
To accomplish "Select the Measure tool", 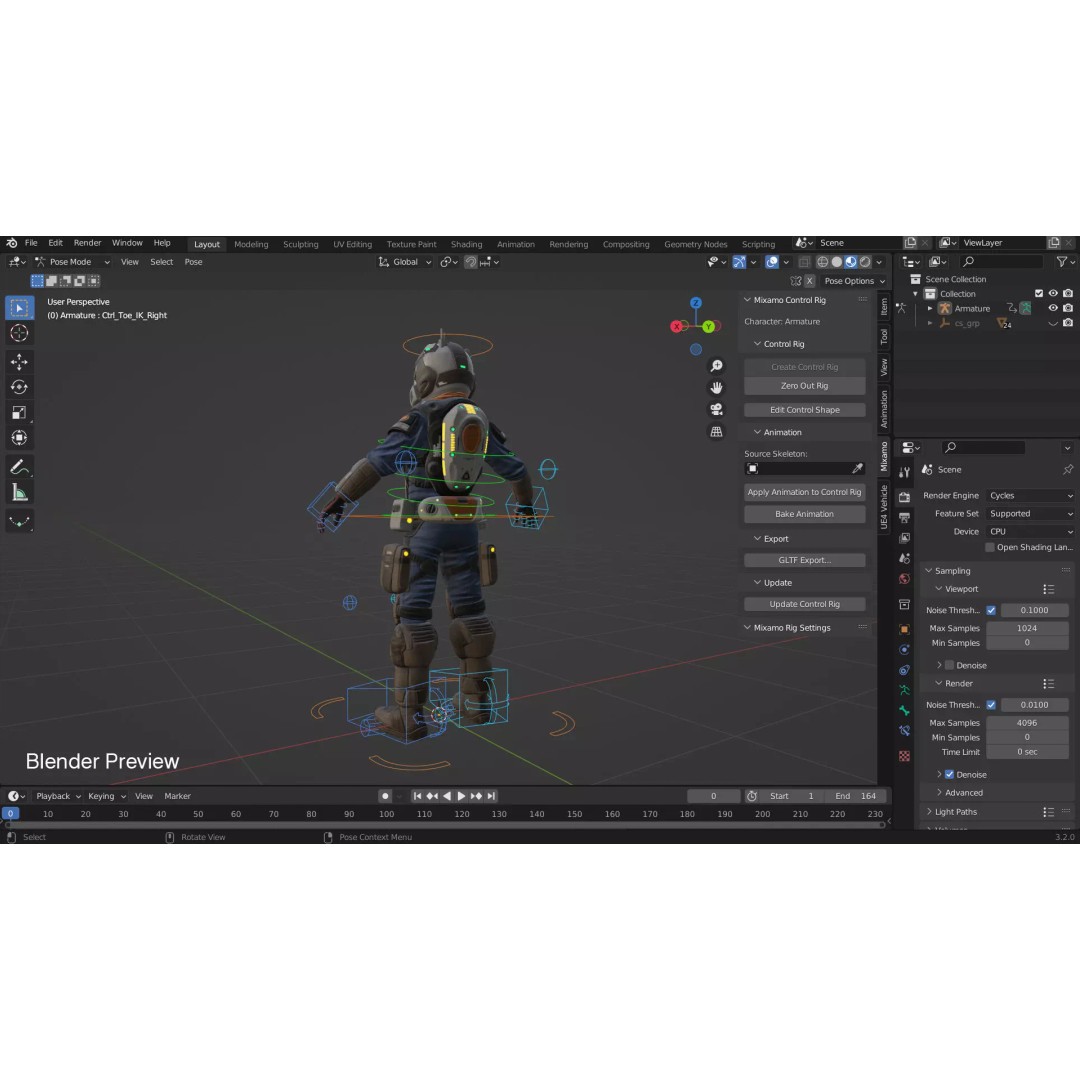I will 19,493.
